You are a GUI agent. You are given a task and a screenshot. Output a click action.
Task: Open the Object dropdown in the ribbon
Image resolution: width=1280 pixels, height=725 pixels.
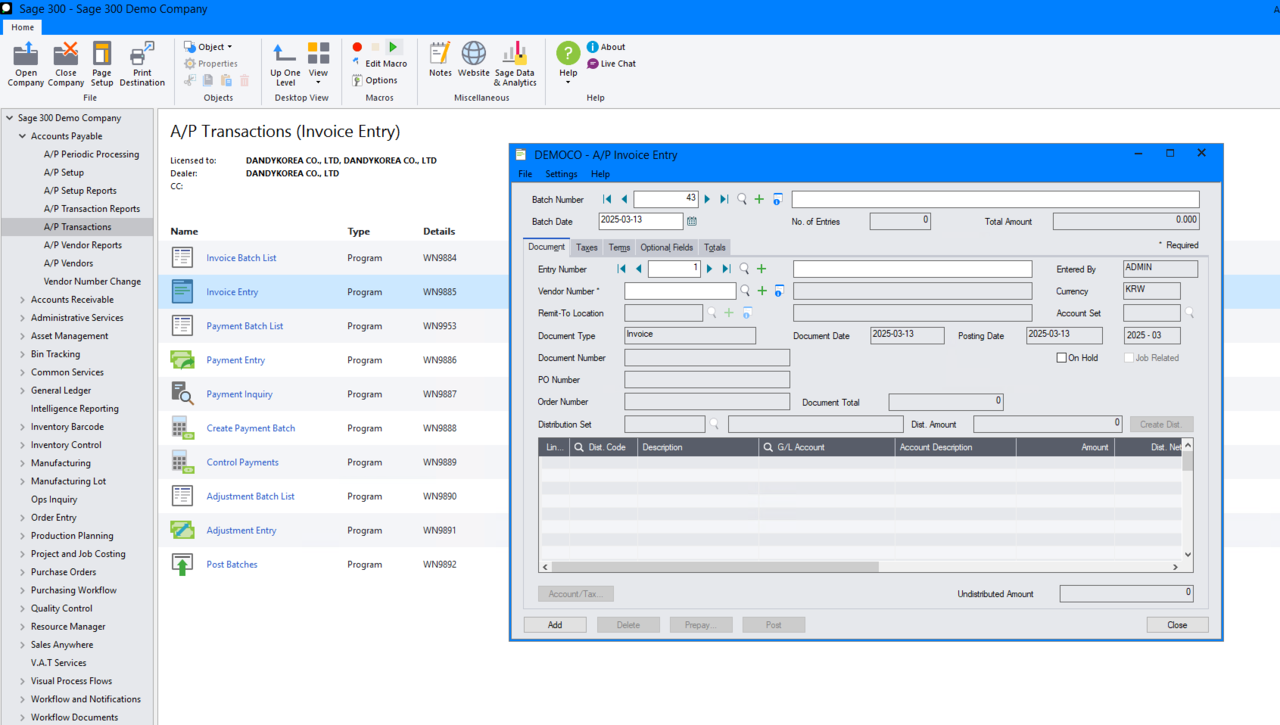coord(208,47)
